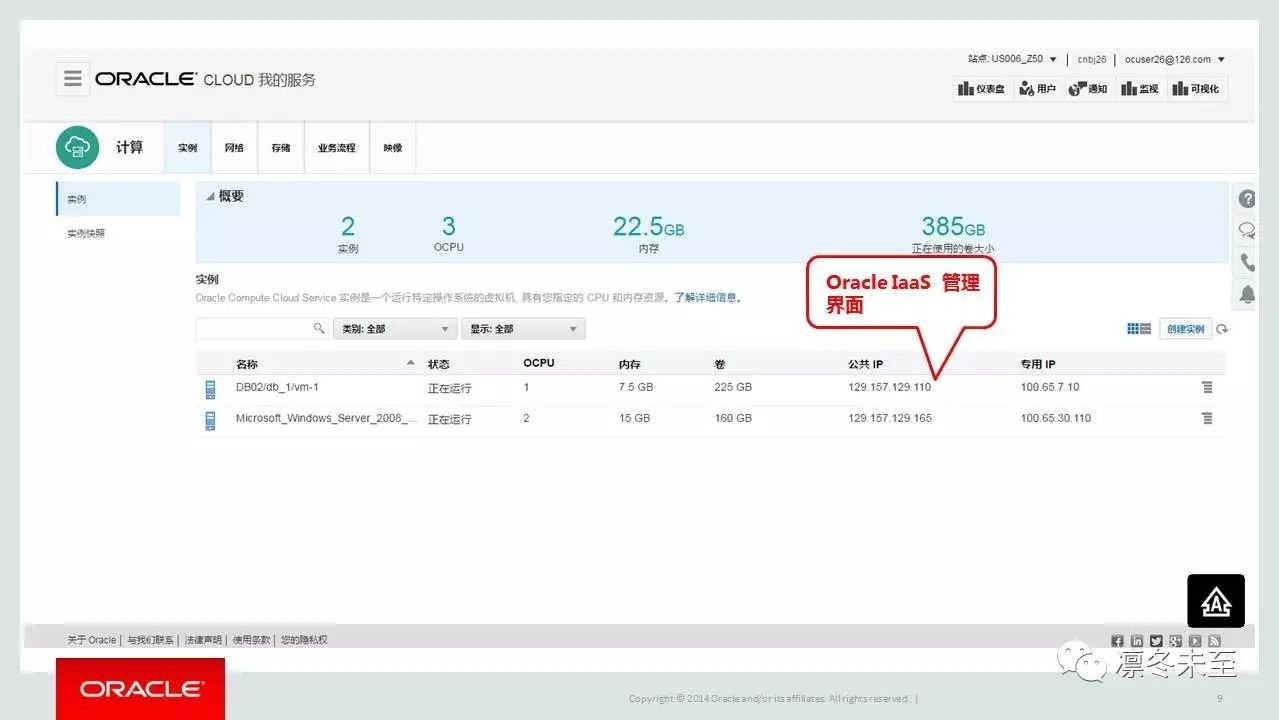Image resolution: width=1279 pixels, height=720 pixels.
Task: Open the LinkedIn footer icon
Action: click(x=1137, y=641)
